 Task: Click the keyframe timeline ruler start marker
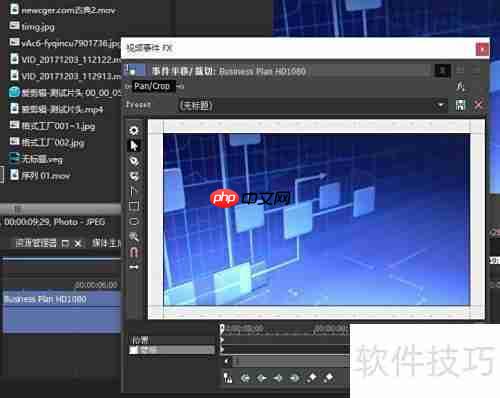pos(222,329)
